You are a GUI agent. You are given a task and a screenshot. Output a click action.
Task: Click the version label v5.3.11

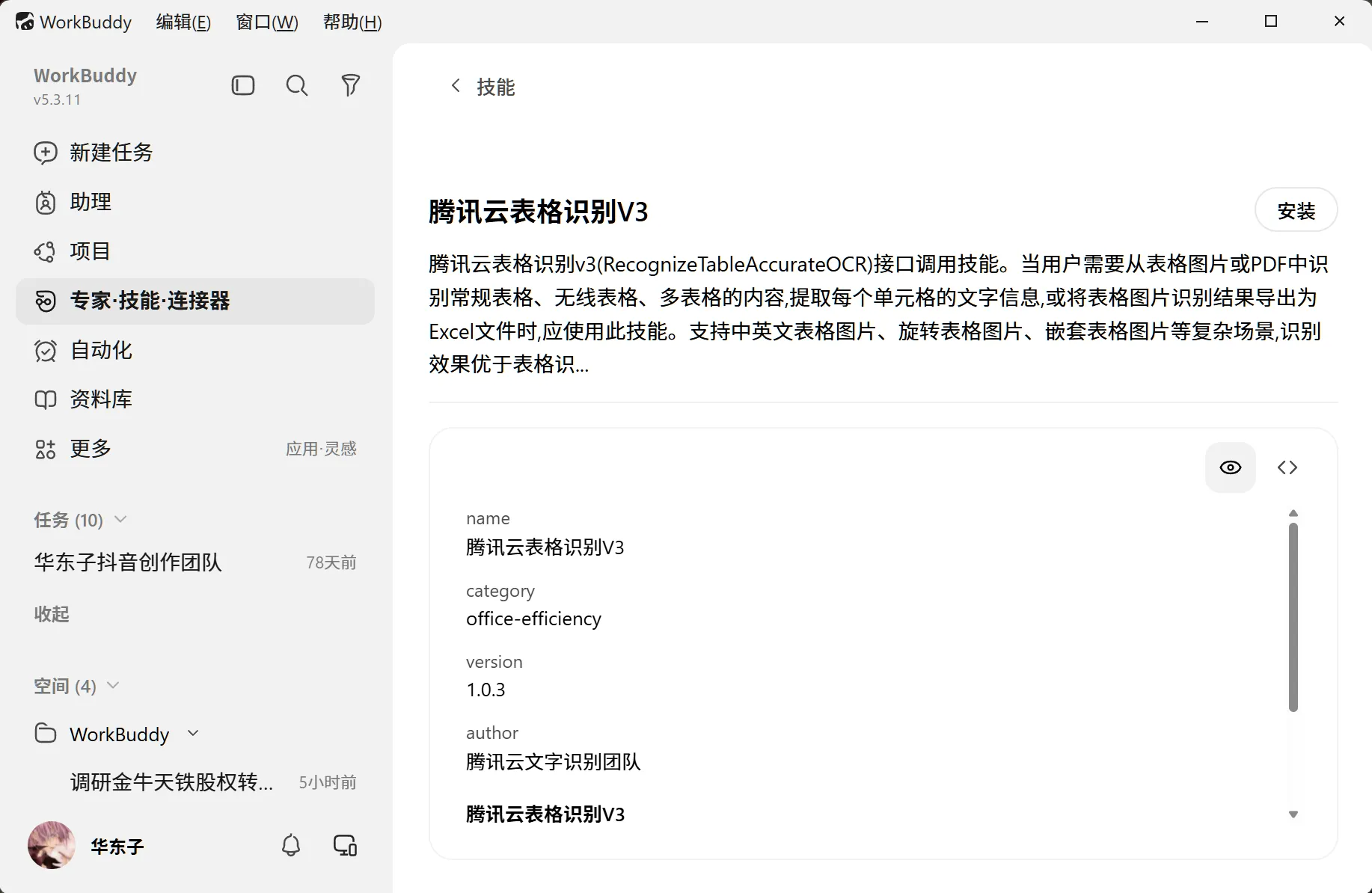(57, 99)
